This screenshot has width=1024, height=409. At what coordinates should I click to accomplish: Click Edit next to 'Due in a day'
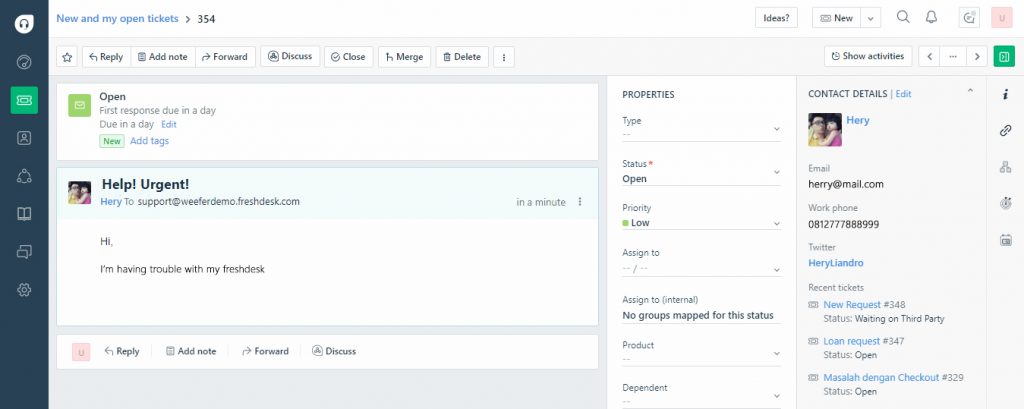(168, 124)
